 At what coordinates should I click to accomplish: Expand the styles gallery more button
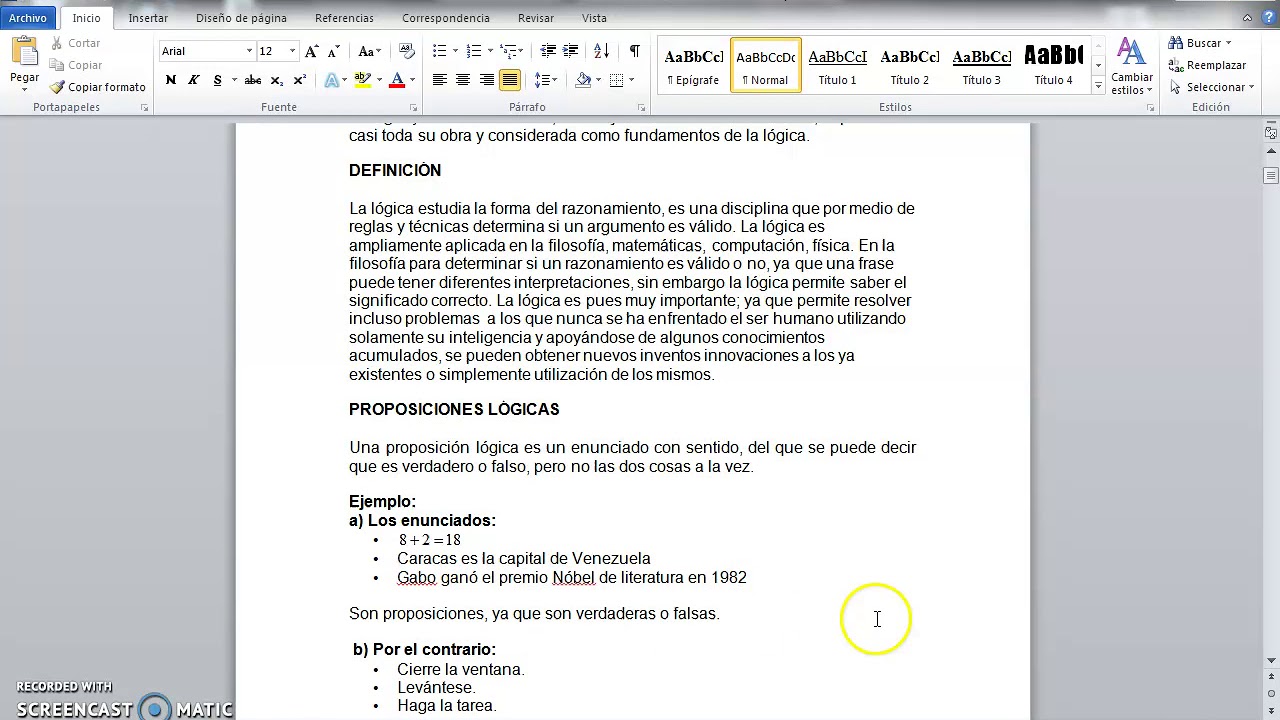[1098, 87]
